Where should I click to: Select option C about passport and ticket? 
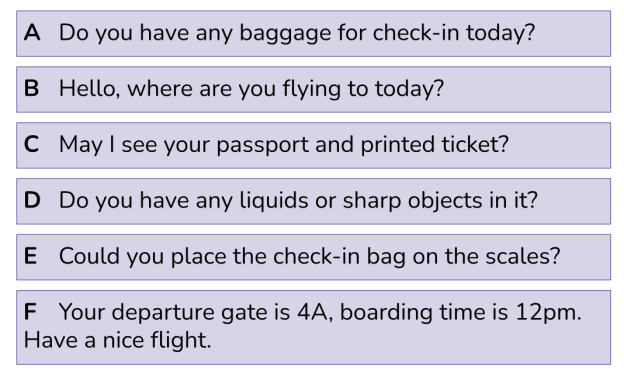pos(313,145)
